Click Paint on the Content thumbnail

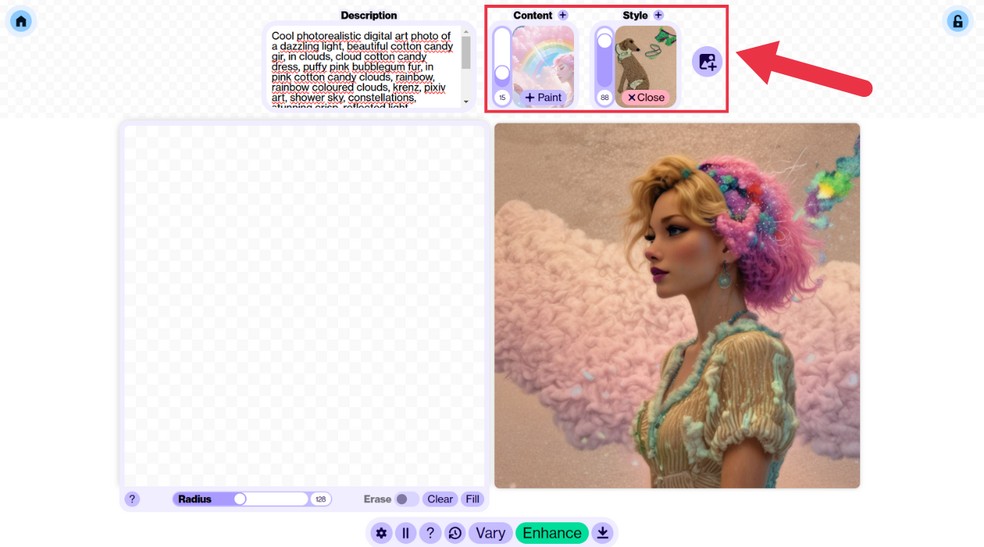[x=543, y=97]
